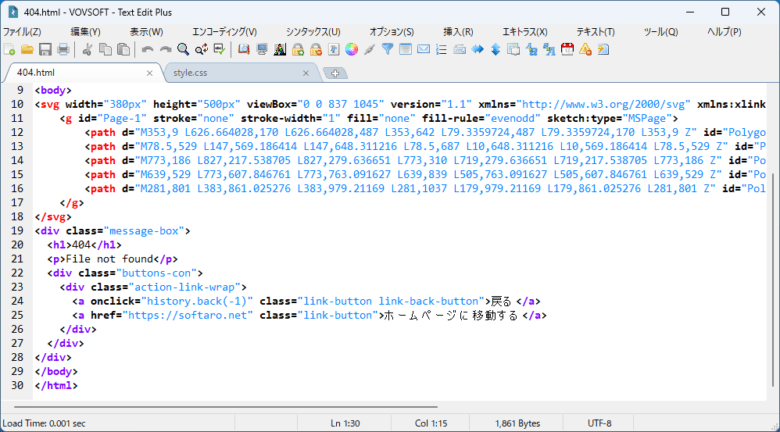Click the spell check icon with green checkmark
This screenshot has height=432, width=780.
[x=219, y=49]
